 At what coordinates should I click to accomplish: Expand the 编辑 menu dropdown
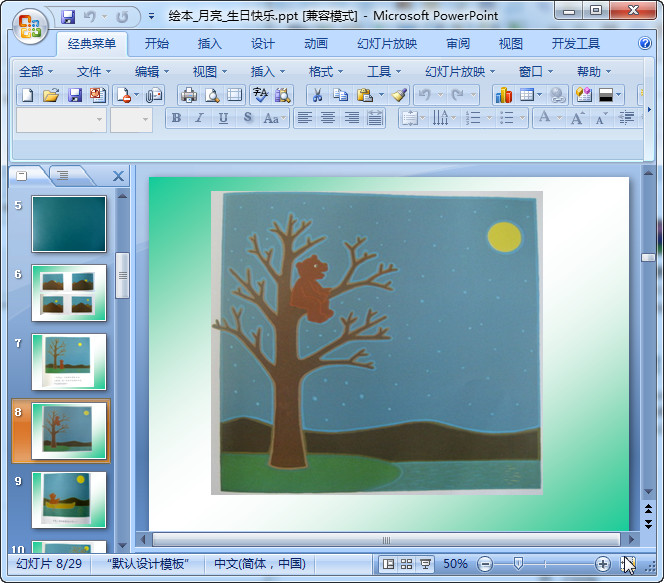click(x=152, y=72)
